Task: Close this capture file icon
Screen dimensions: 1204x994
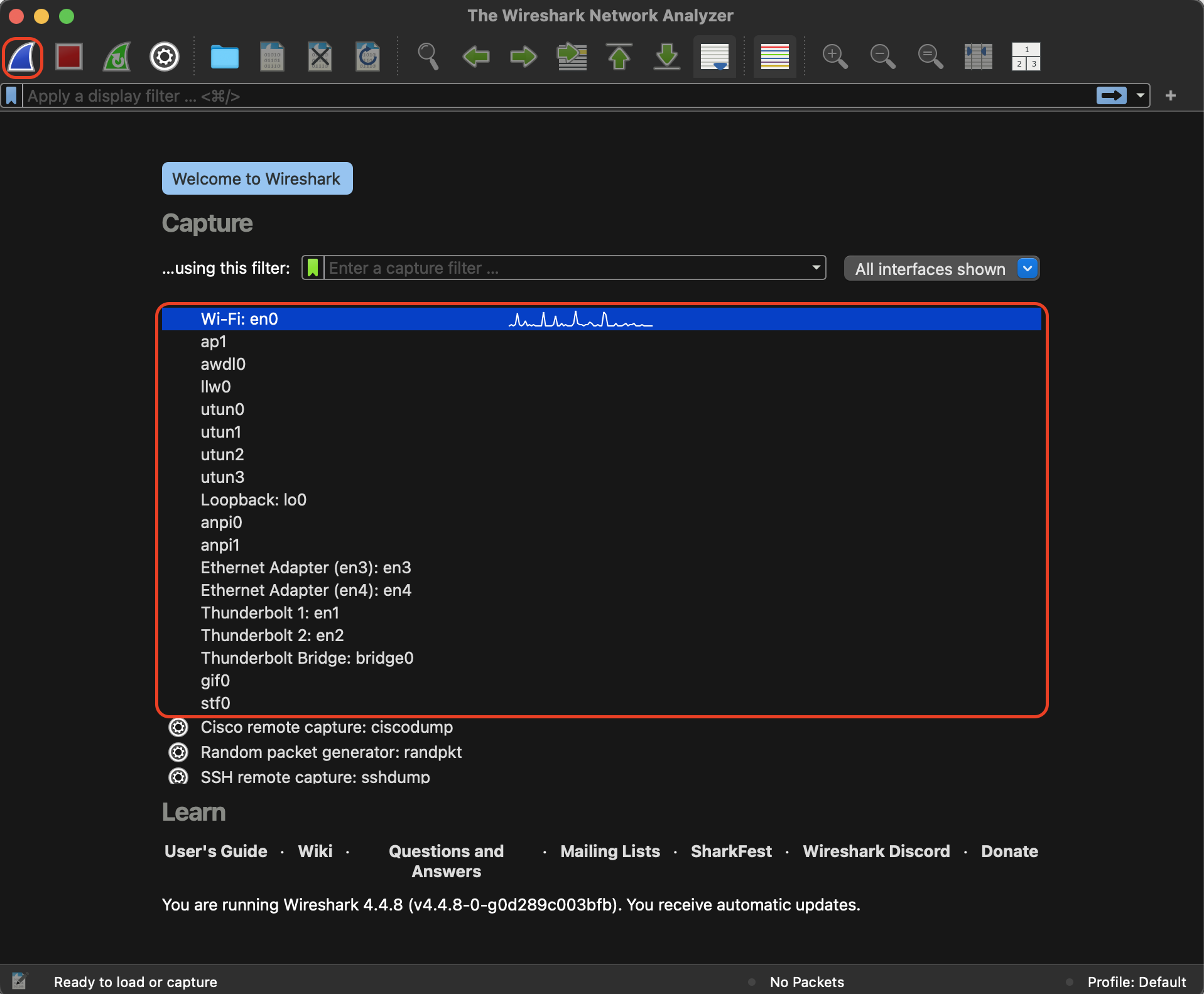Action: click(320, 57)
